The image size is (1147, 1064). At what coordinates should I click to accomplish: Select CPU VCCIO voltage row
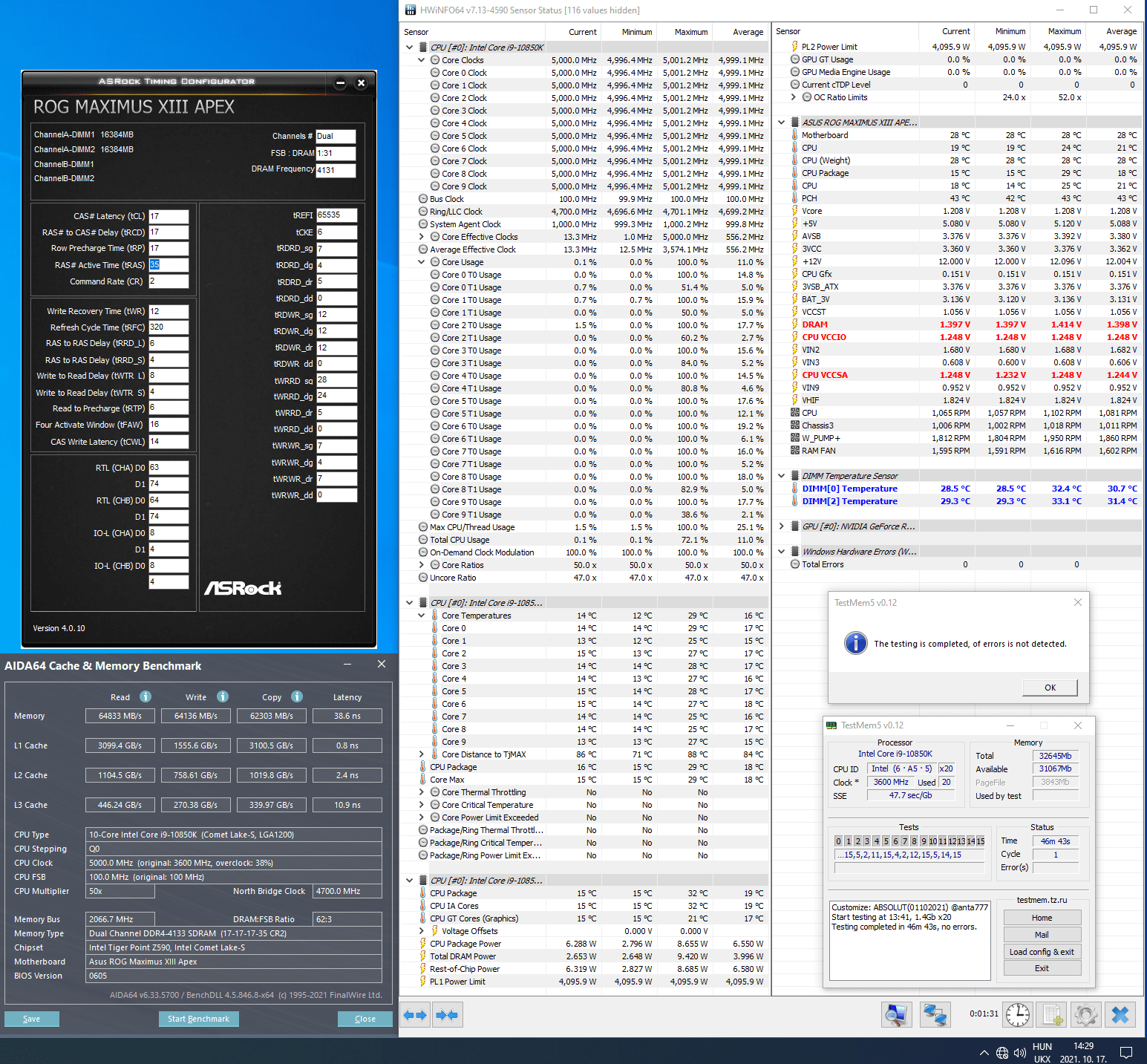click(957, 337)
